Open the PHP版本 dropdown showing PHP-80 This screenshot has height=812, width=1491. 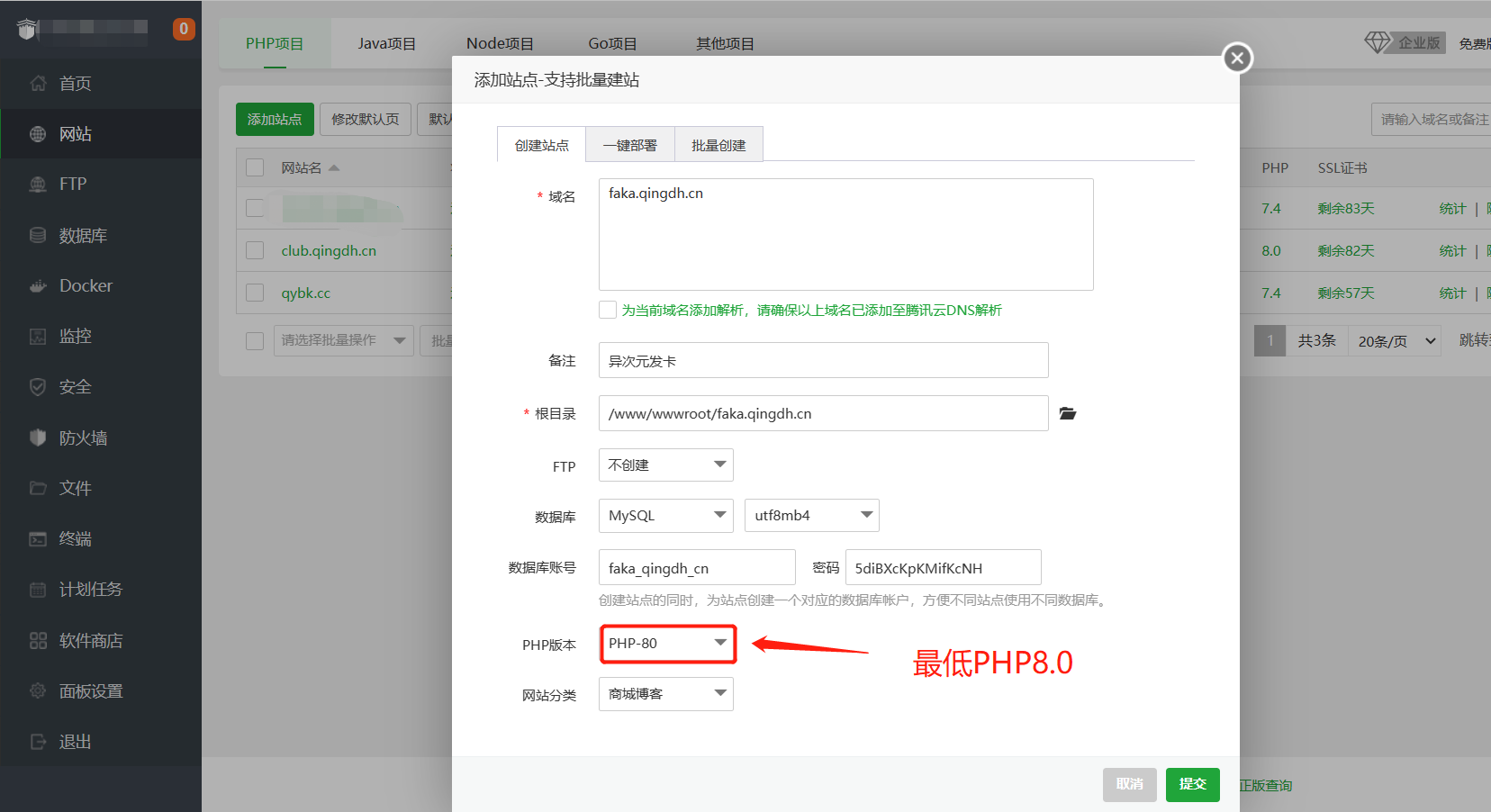(667, 643)
